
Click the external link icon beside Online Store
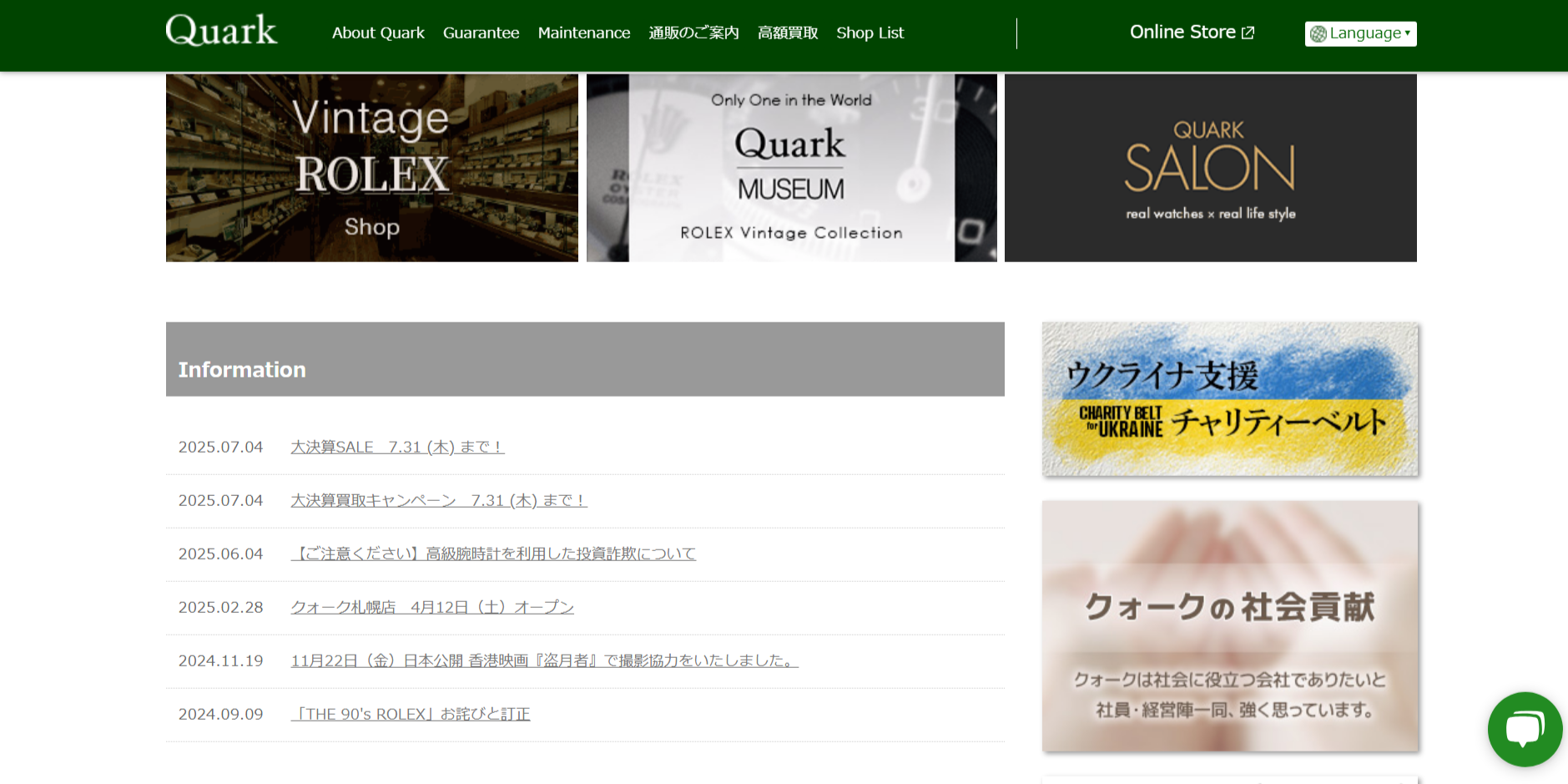pyautogui.click(x=1248, y=33)
